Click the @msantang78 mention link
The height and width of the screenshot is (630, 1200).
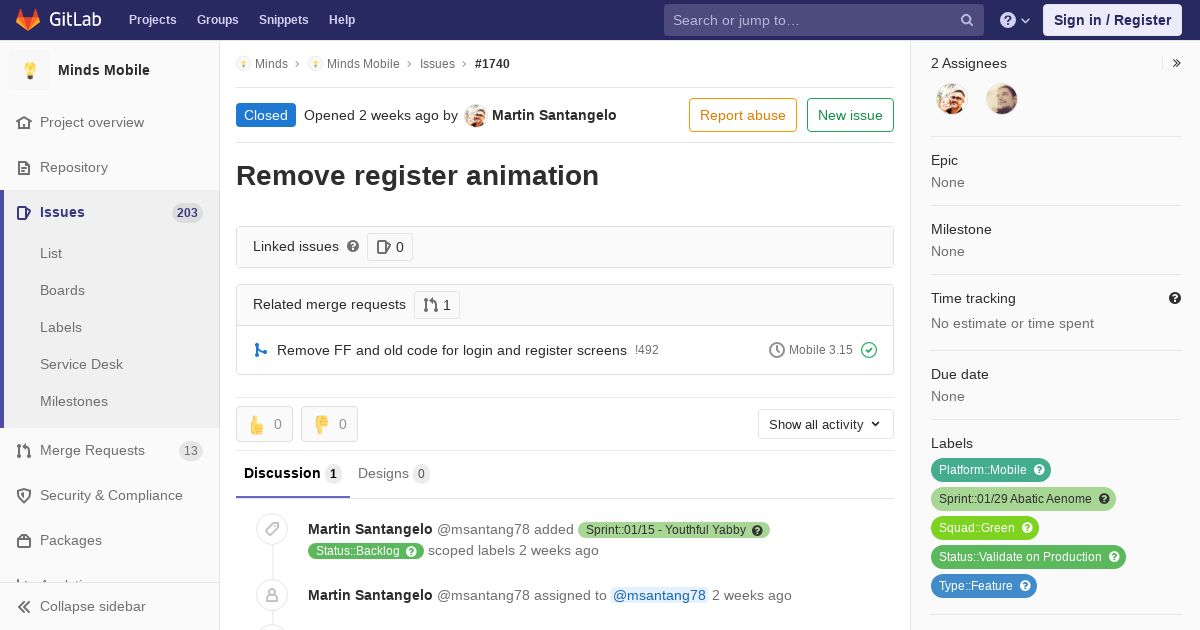[659, 595]
